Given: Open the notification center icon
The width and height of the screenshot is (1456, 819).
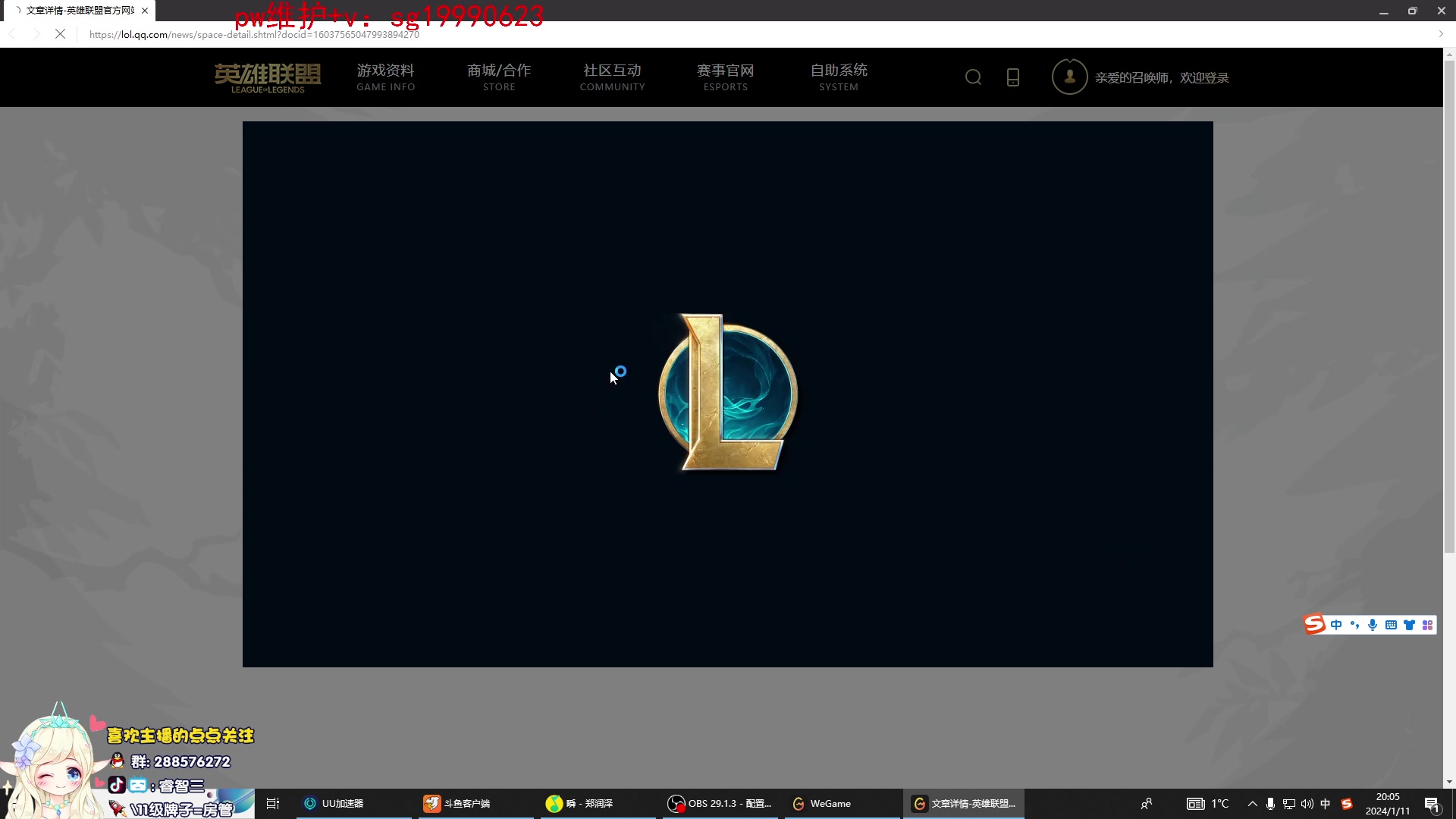Looking at the screenshot, I should pos(1432,804).
